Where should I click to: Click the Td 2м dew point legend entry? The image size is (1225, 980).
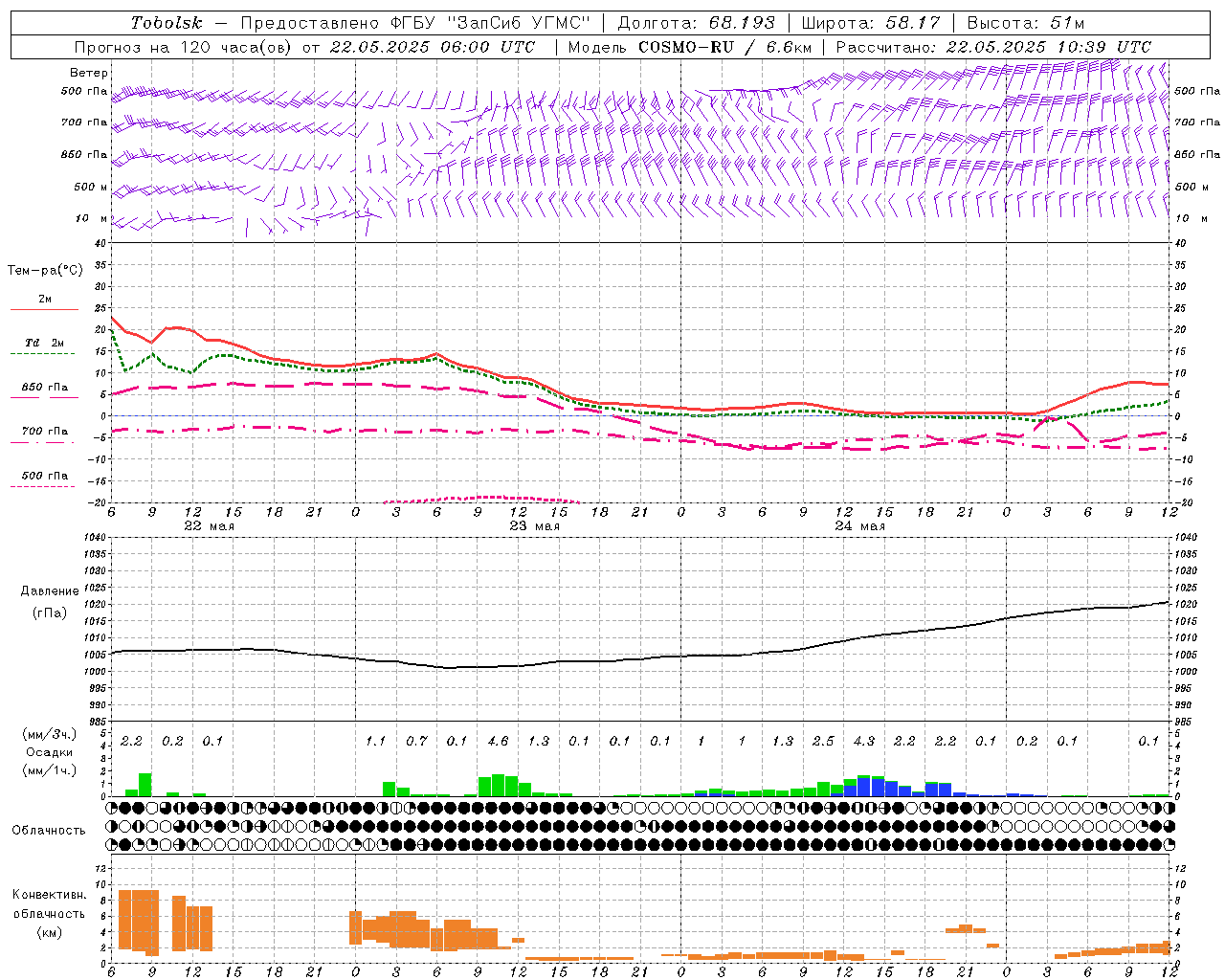tap(44, 343)
